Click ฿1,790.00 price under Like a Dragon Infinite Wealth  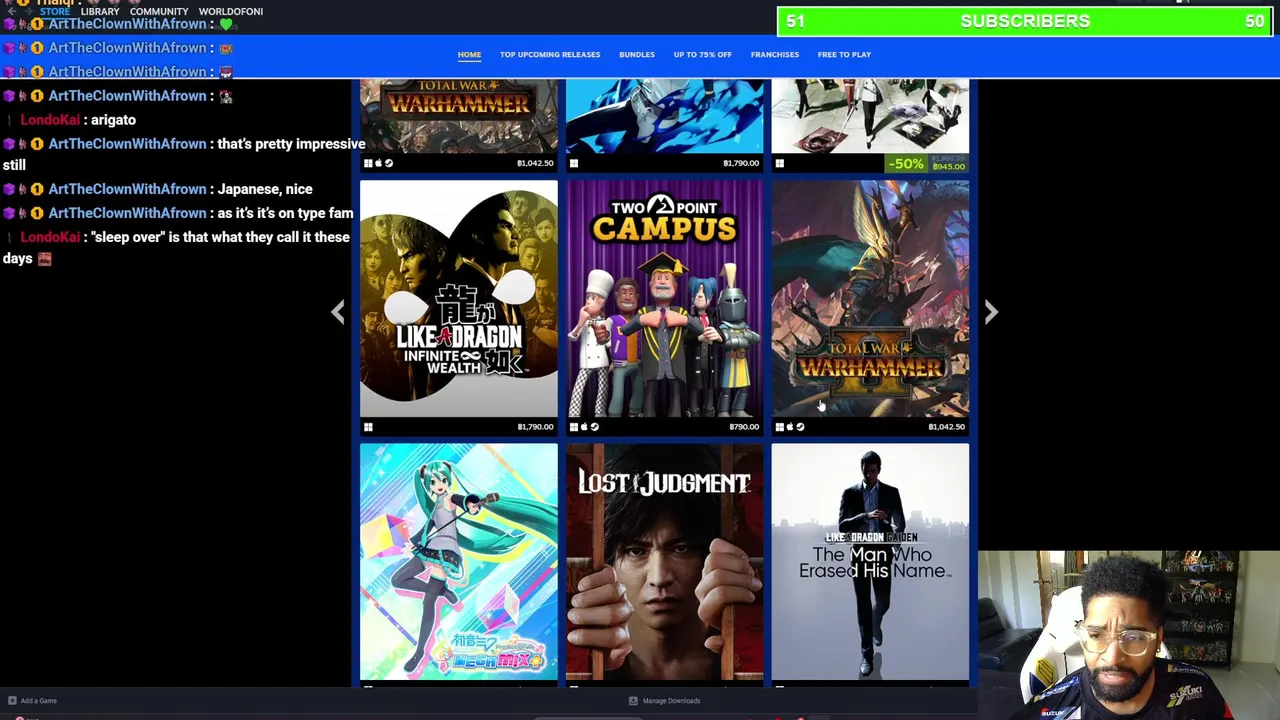click(535, 427)
